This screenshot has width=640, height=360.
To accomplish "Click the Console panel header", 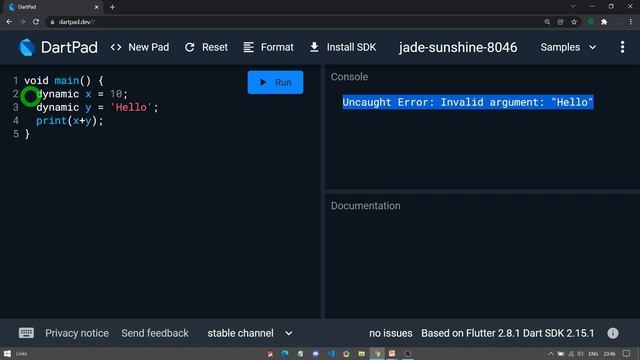I will click(349, 77).
